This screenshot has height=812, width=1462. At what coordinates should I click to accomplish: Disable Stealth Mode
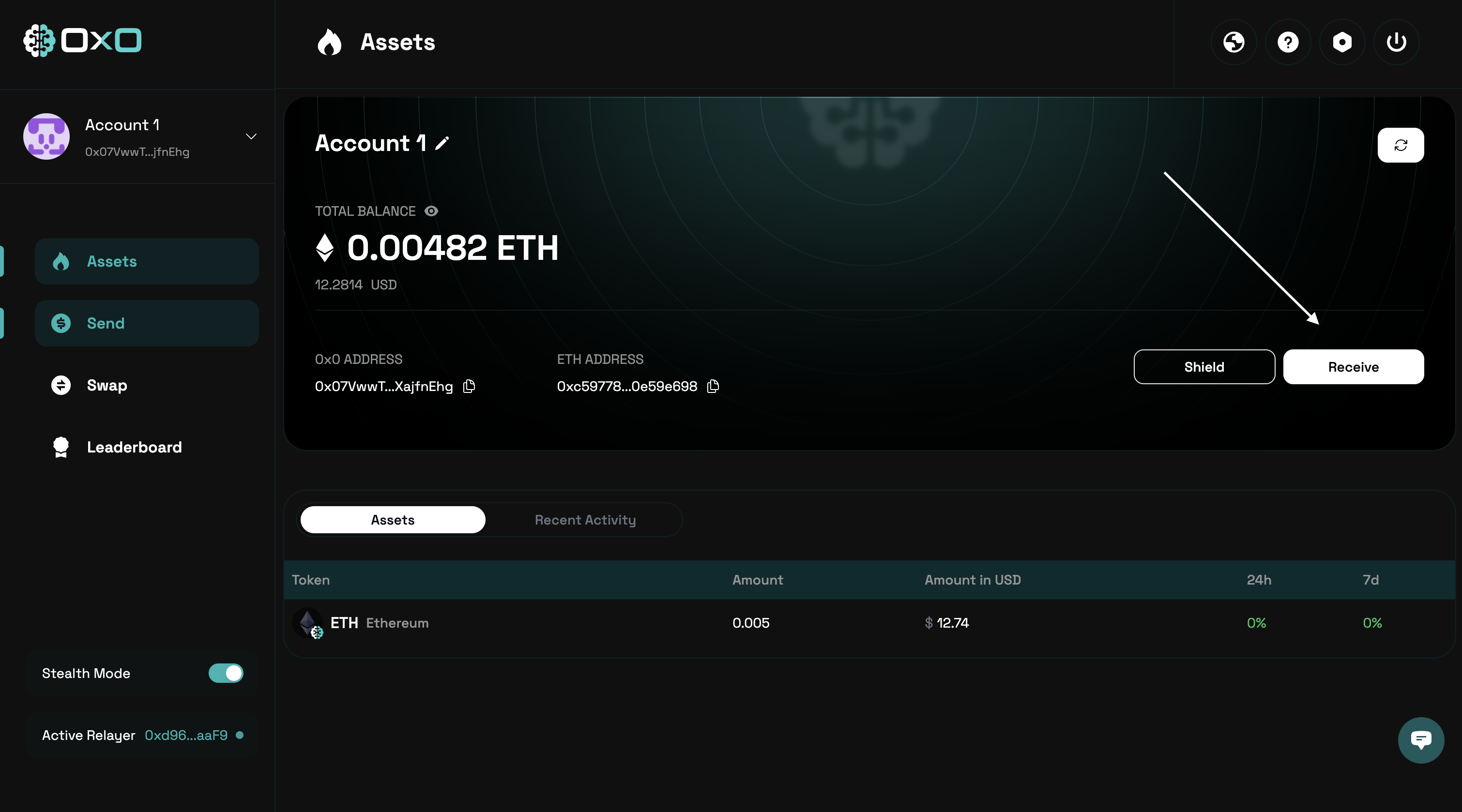225,674
